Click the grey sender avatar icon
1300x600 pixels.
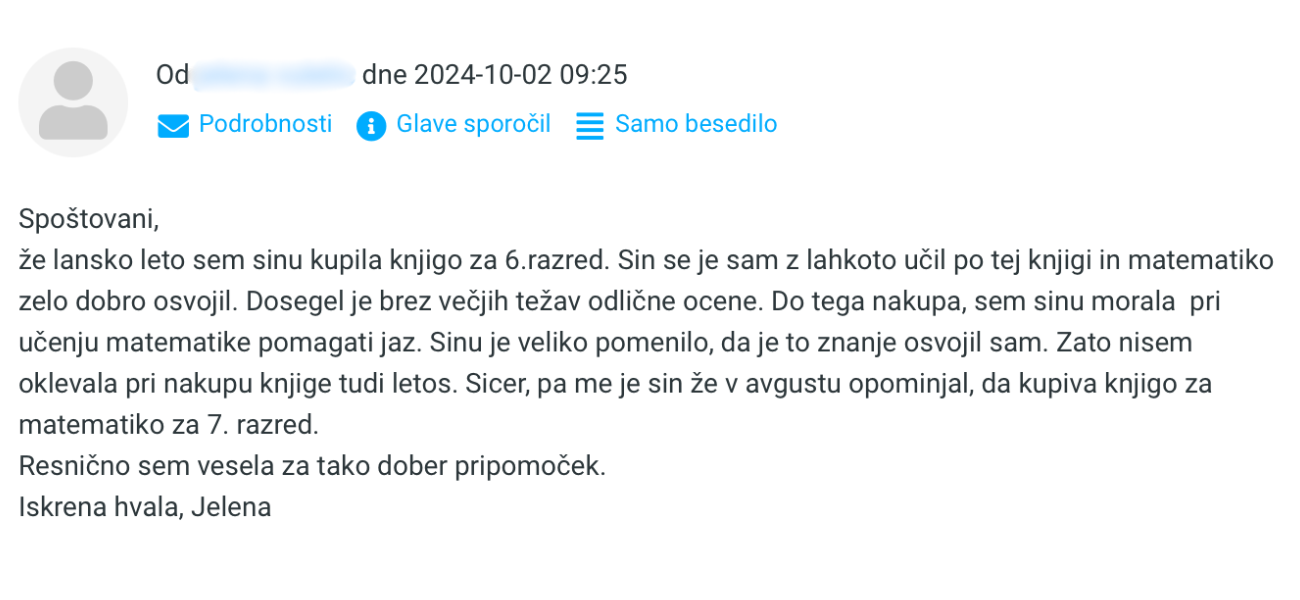click(73, 102)
